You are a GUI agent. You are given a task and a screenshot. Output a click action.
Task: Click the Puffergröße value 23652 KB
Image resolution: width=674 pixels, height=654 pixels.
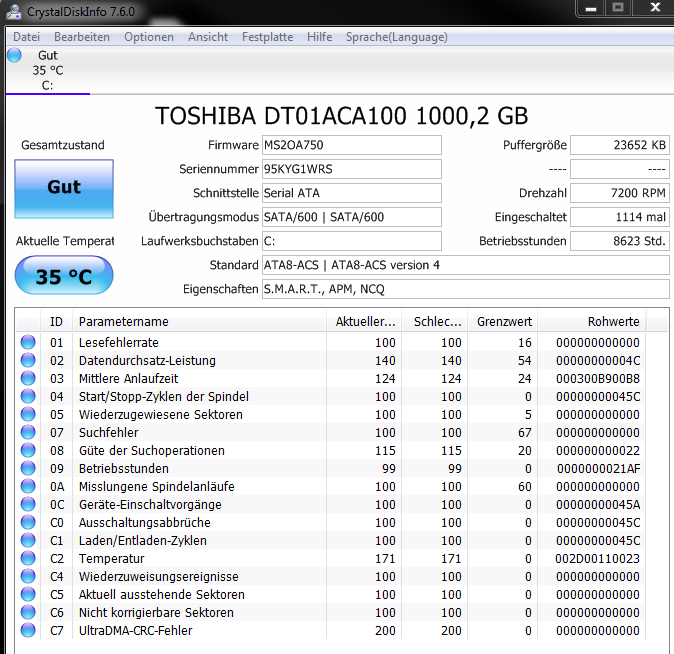click(619, 145)
